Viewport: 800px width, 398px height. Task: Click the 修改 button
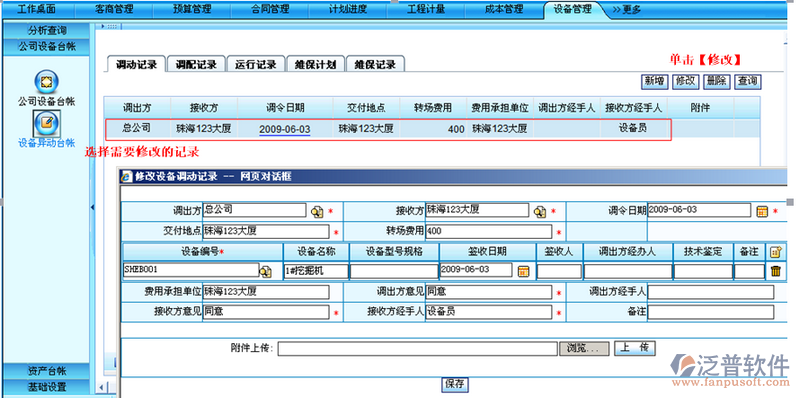(685, 81)
